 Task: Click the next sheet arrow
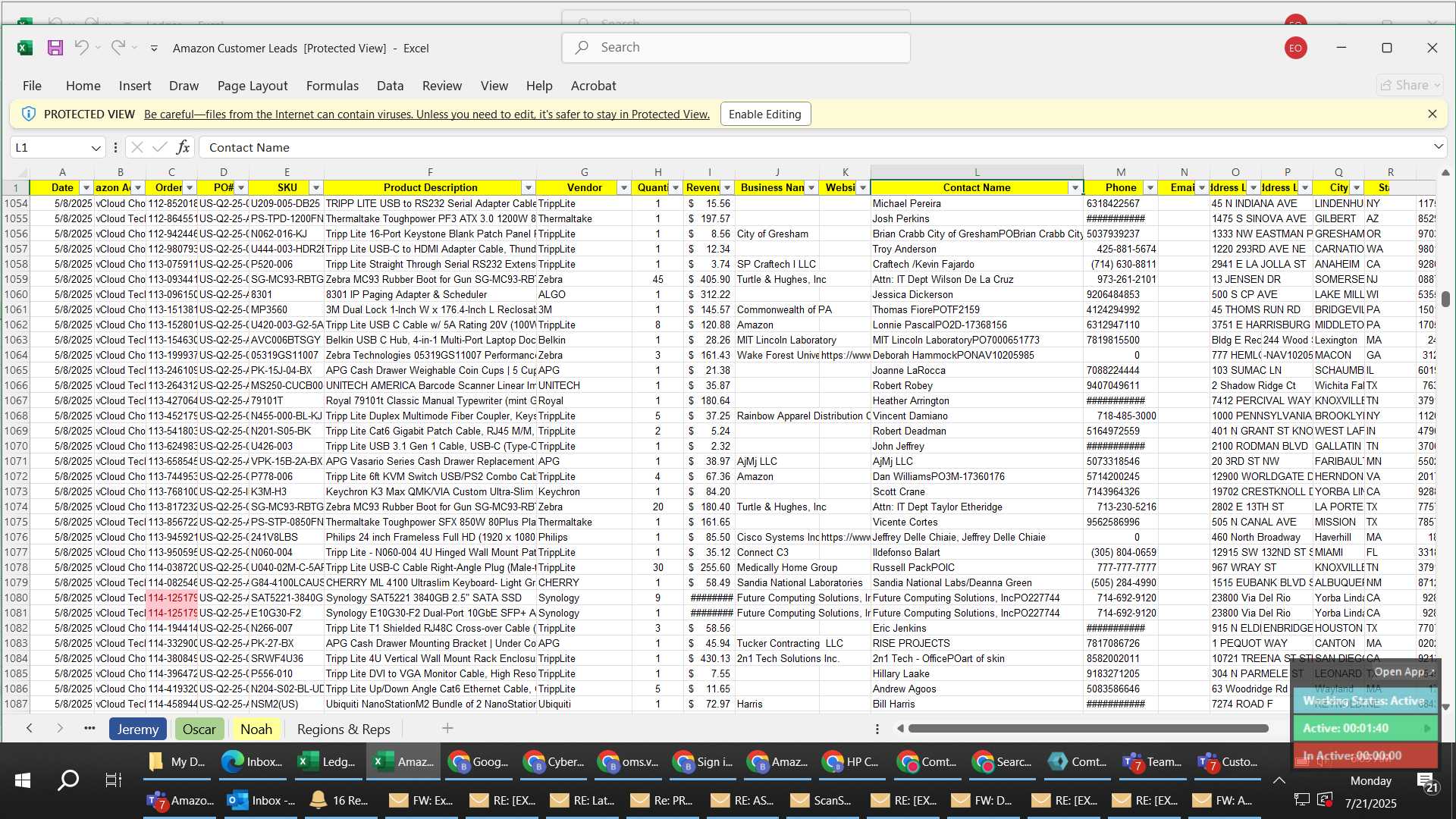tap(60, 729)
